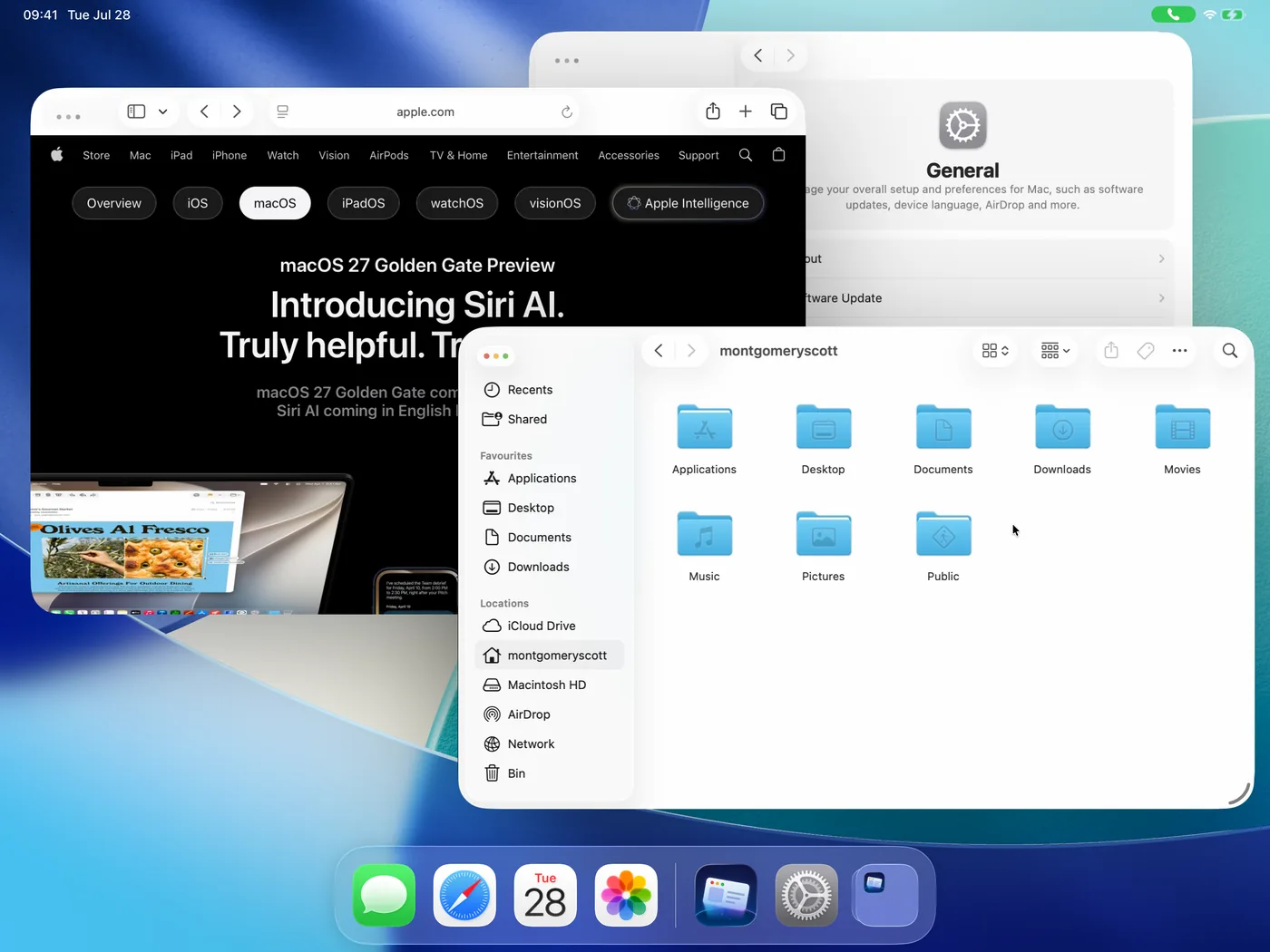Search in Files window
Viewport: 1270px width, 952px height.
pos(1230,351)
